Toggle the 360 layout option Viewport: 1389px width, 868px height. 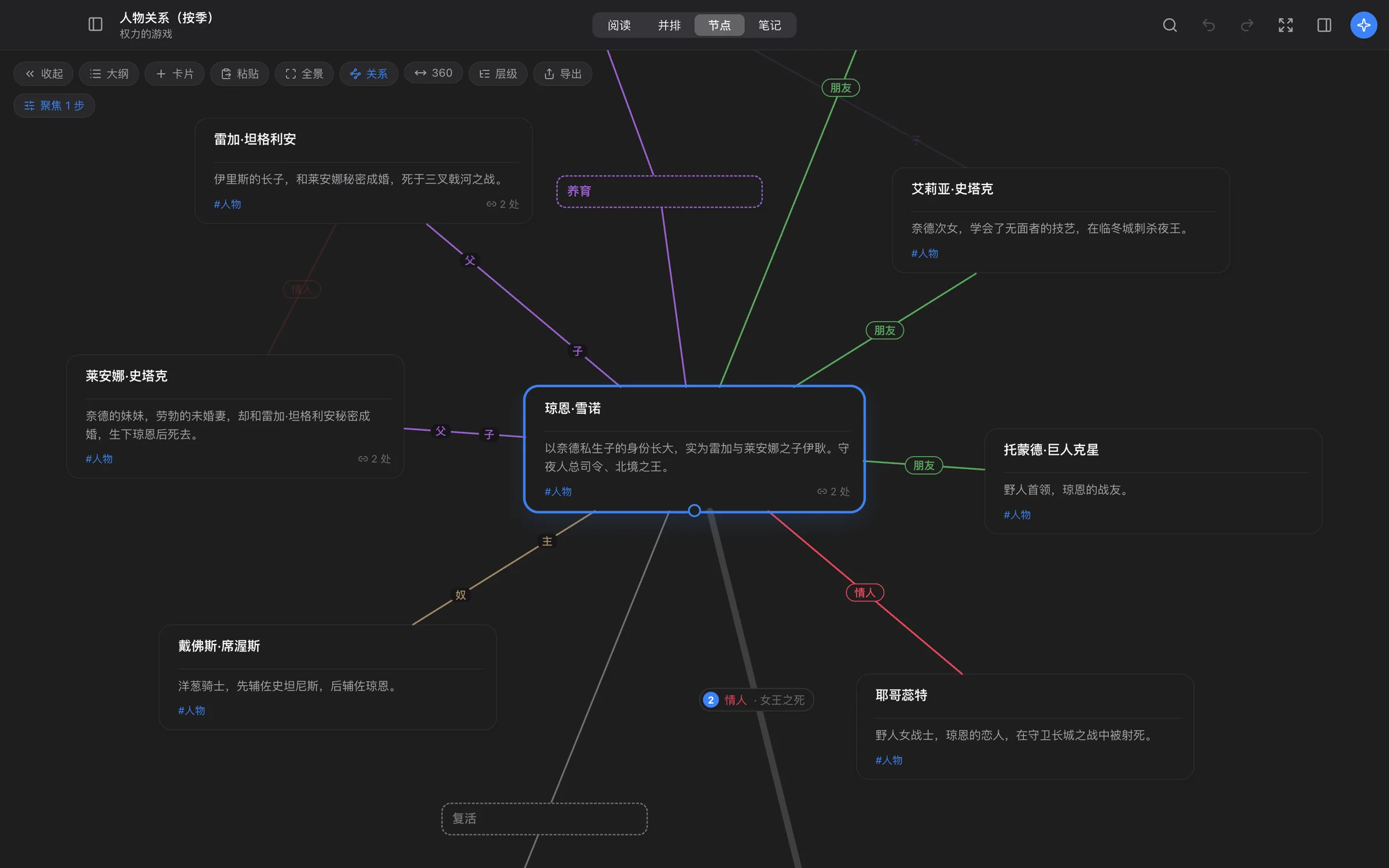coord(433,73)
